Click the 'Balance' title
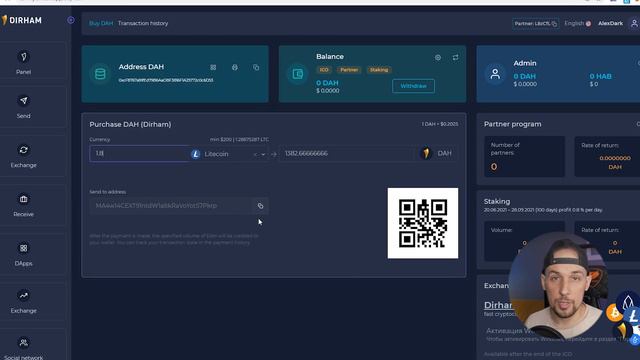Viewport: 640px width, 360px height. coord(330,57)
